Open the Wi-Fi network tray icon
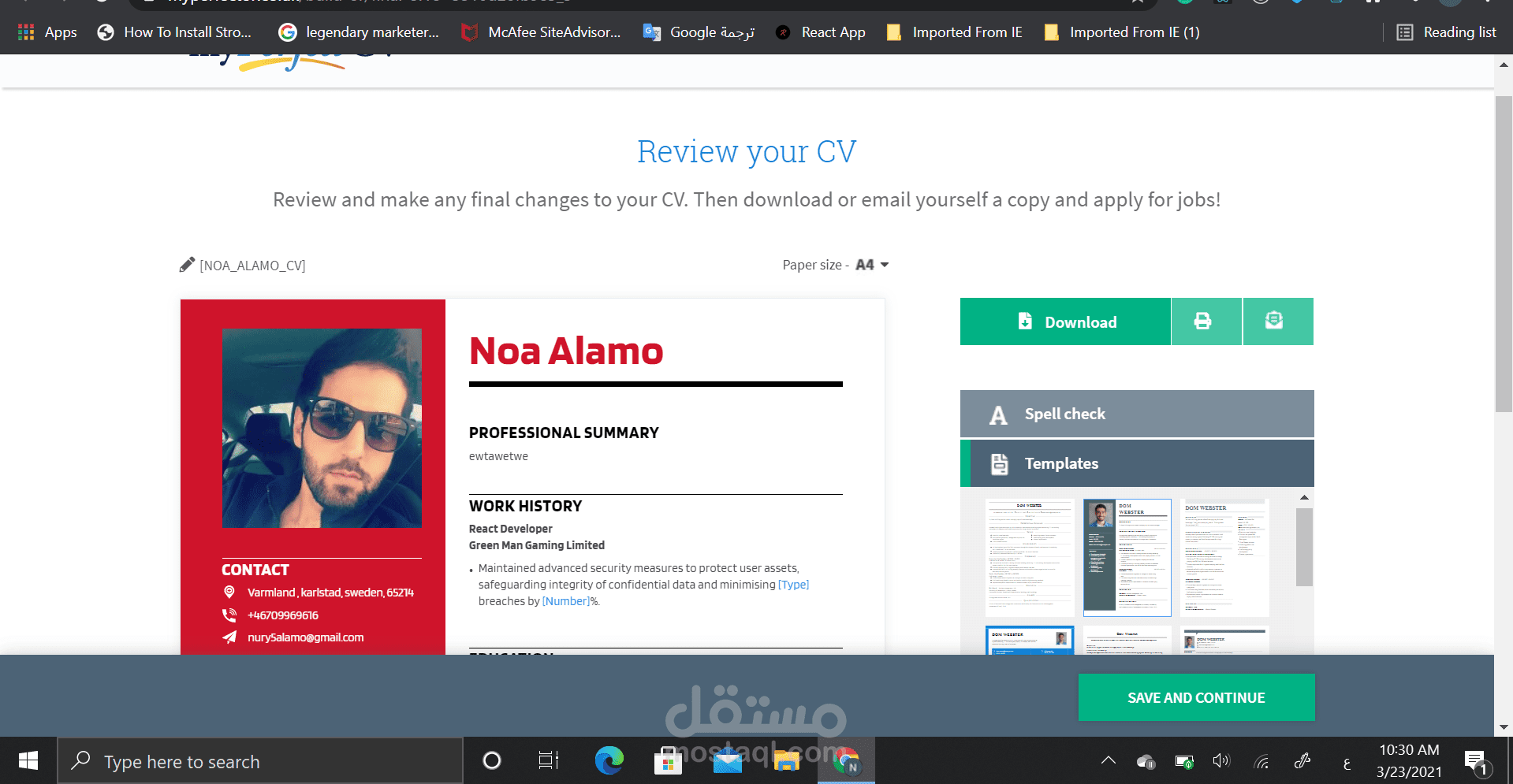This screenshot has width=1513, height=784. (1262, 761)
